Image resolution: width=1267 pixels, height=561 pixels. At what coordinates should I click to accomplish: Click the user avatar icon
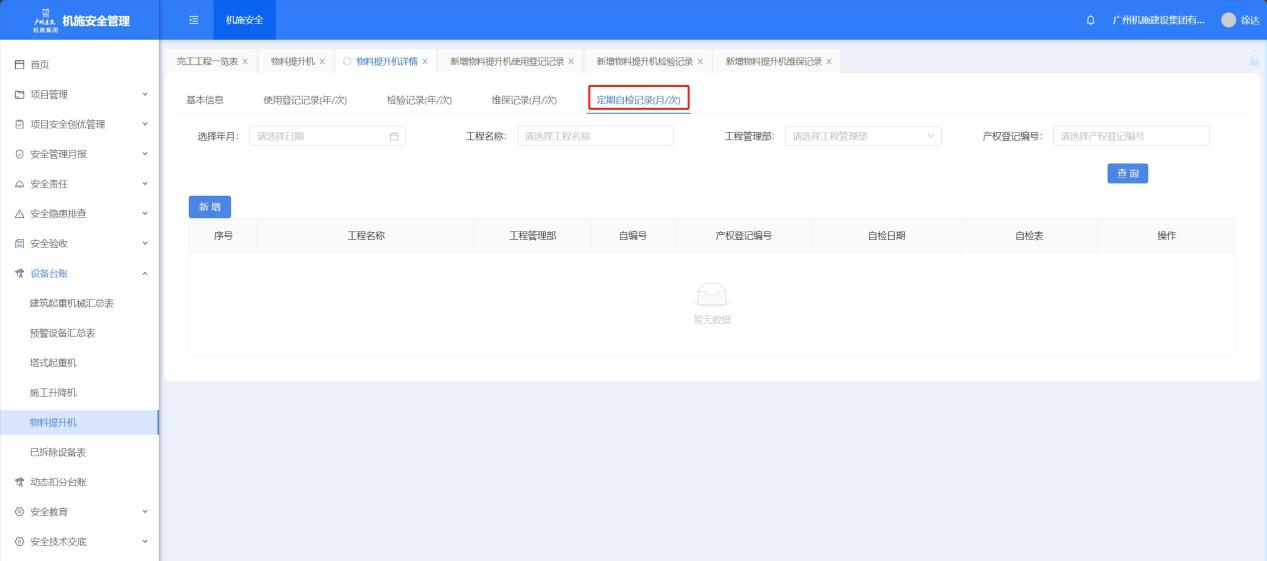coord(1228,20)
